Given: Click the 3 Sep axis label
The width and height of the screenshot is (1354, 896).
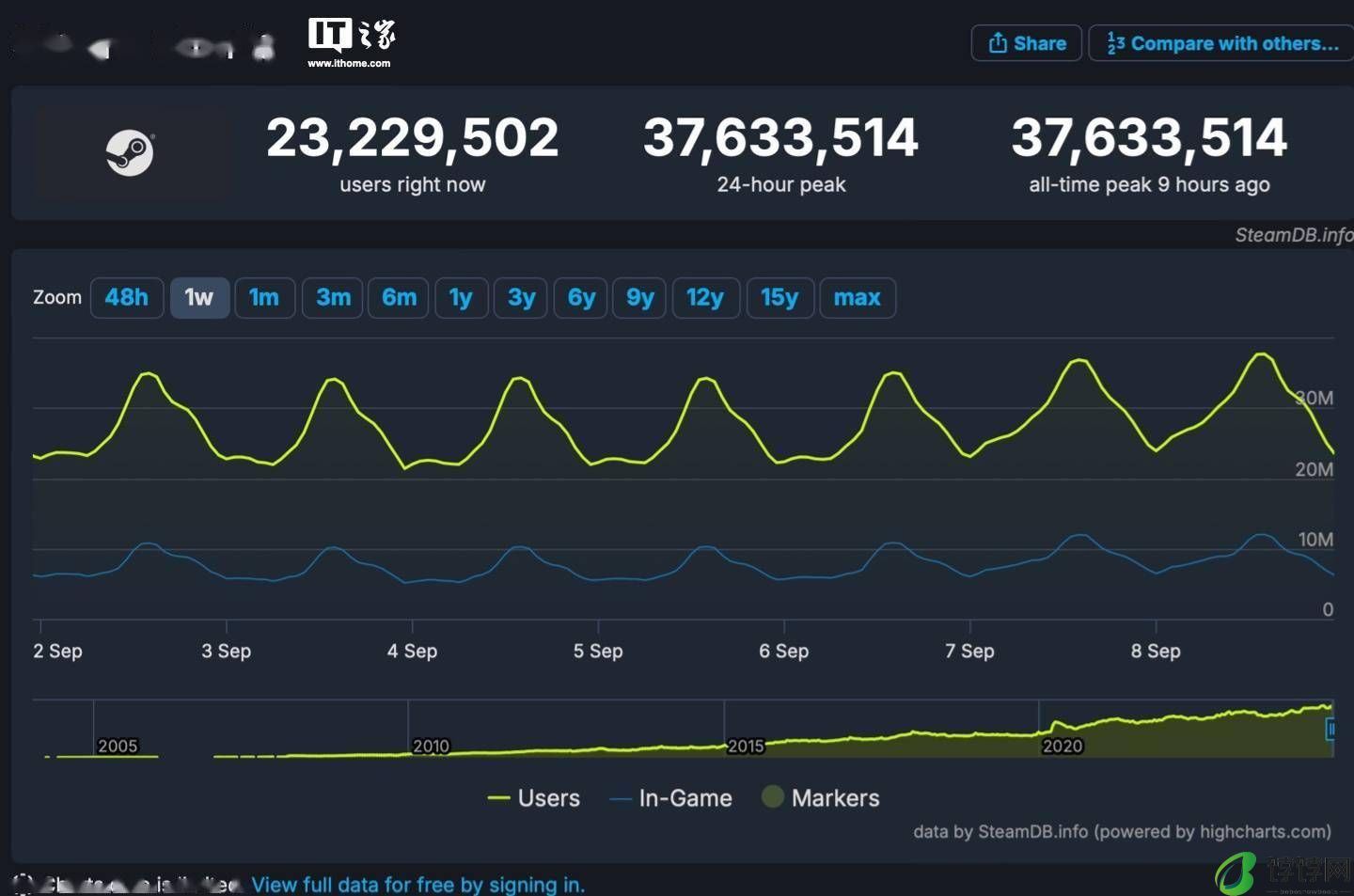Looking at the screenshot, I should point(226,651).
